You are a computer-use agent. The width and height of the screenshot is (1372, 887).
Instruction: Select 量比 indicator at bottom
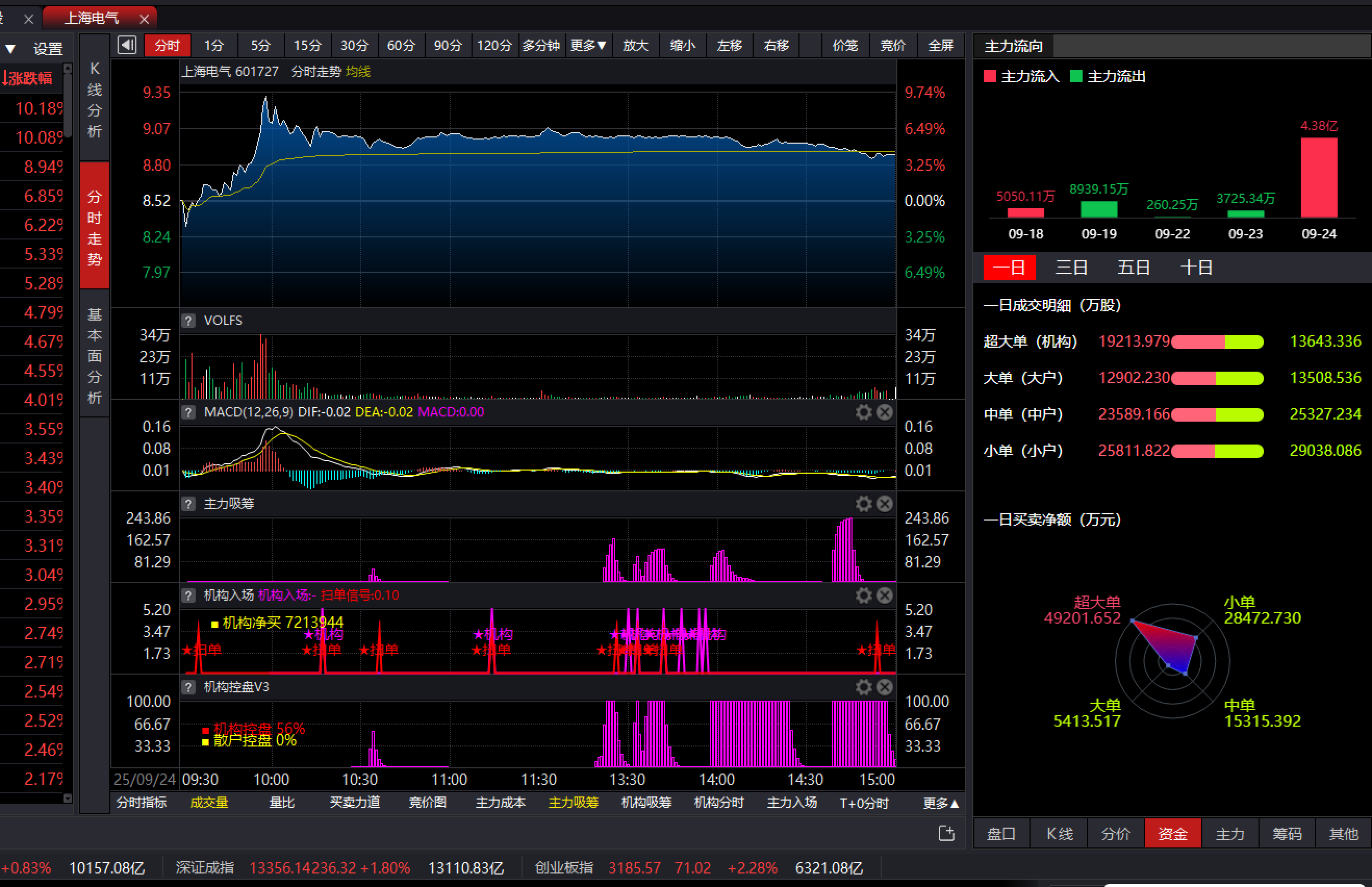[x=282, y=803]
